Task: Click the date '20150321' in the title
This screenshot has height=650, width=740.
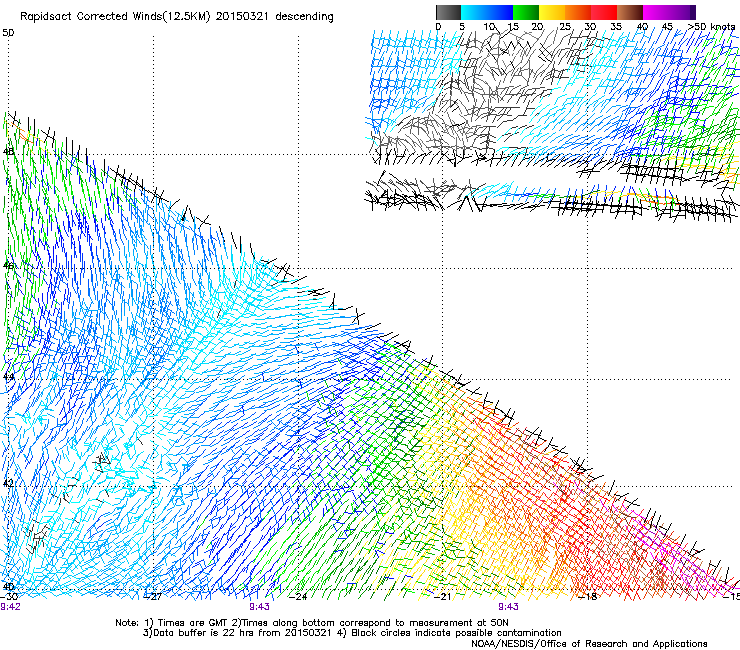Action: [242, 17]
